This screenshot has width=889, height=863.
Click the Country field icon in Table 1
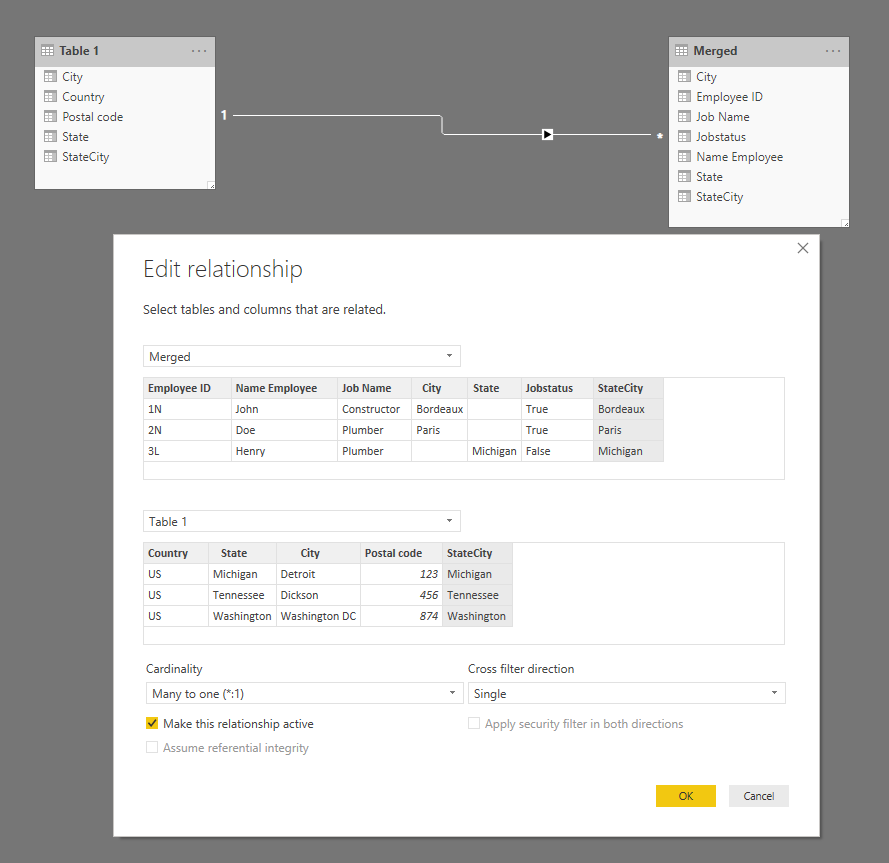coord(50,96)
